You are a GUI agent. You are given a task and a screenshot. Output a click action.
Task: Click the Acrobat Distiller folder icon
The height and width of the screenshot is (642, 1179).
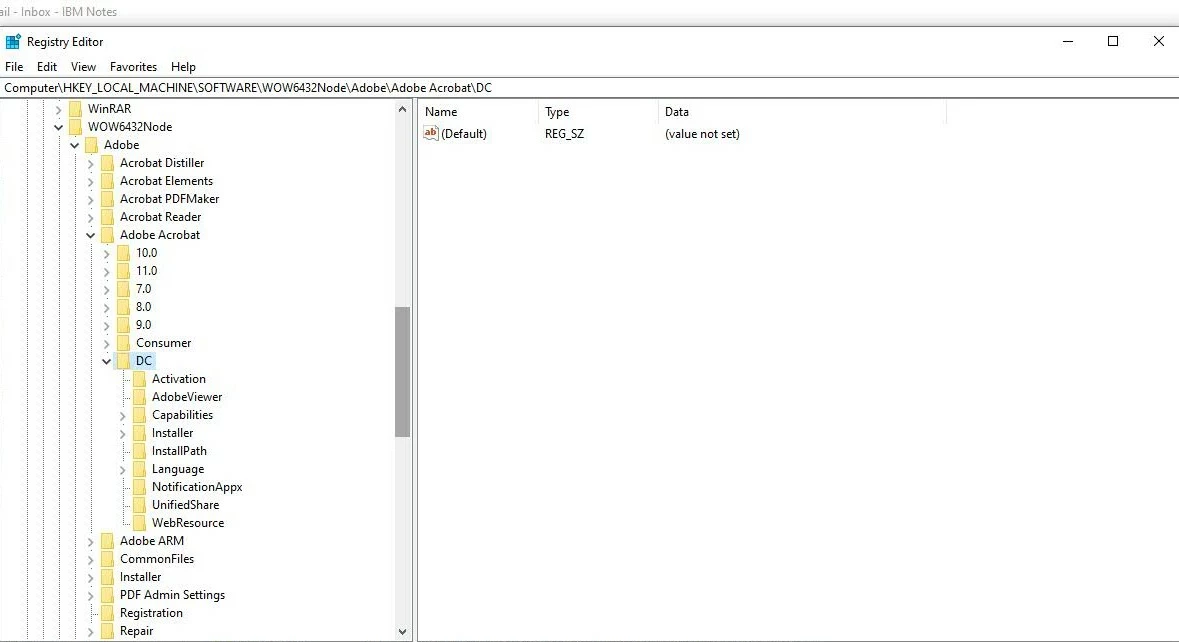108,163
